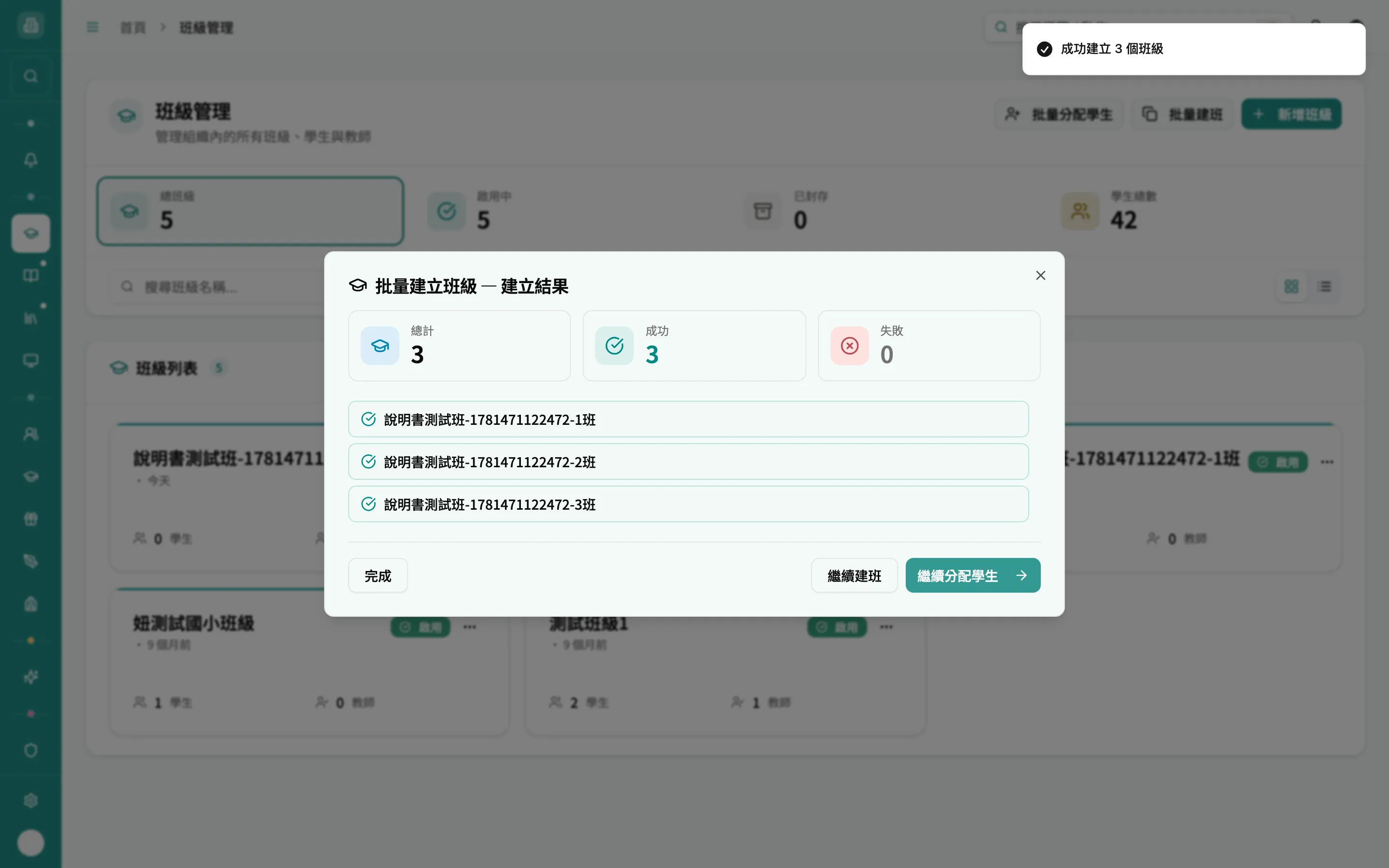1389x868 pixels.
Task: Select result row 說明書測試班-1781471122472-1班
Action: [x=688, y=419]
